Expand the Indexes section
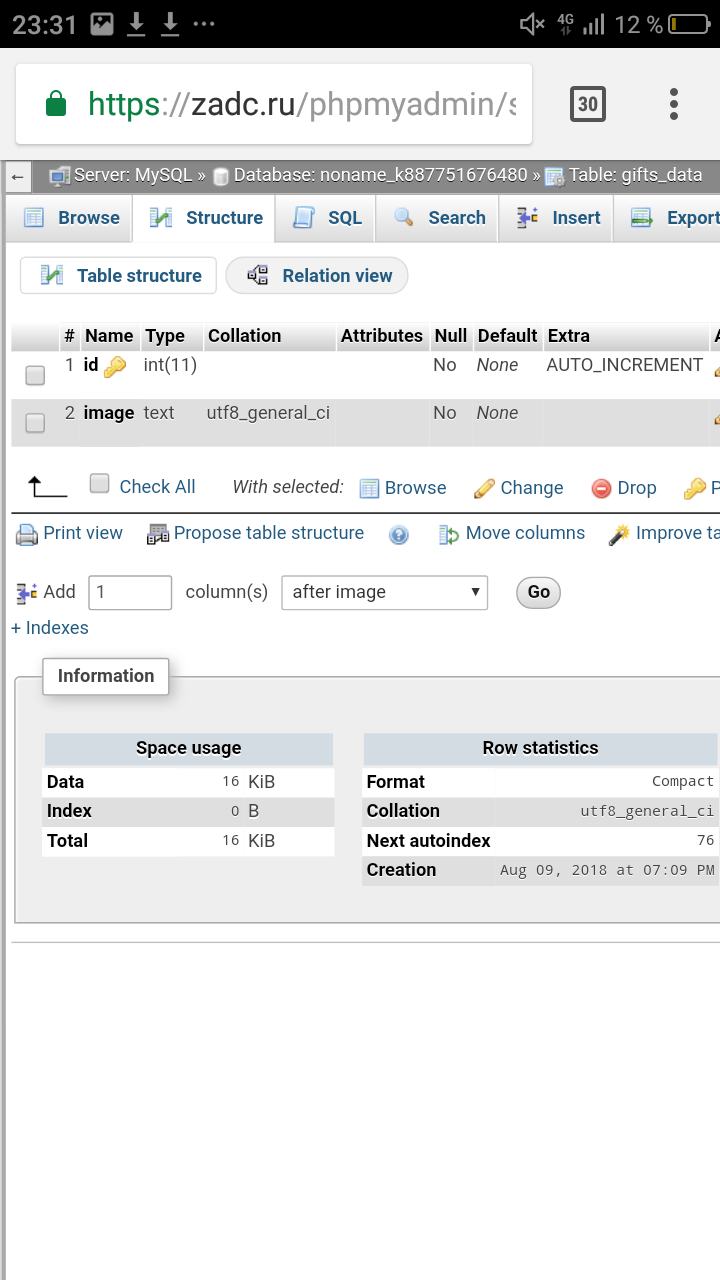 (50, 628)
